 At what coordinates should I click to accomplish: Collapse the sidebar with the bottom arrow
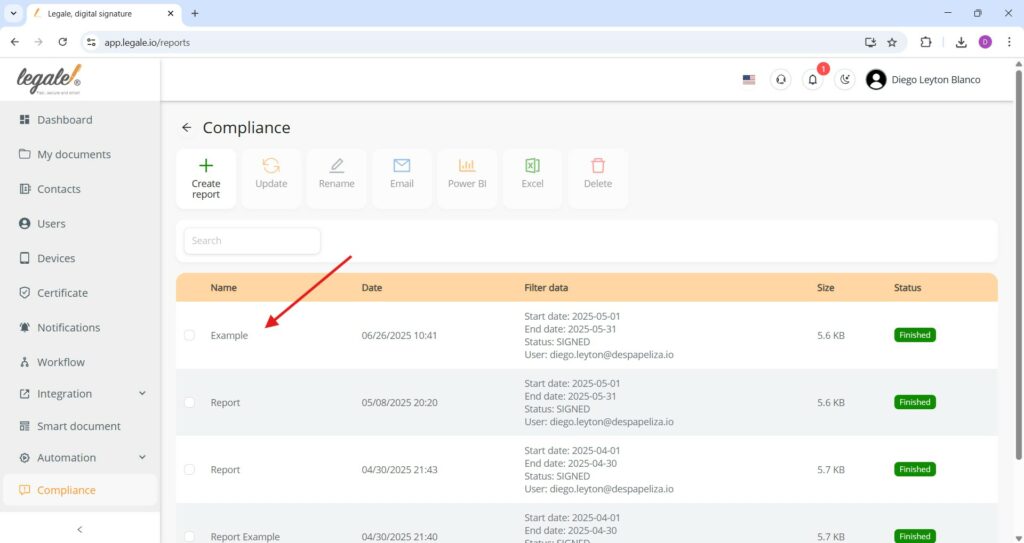(x=80, y=529)
